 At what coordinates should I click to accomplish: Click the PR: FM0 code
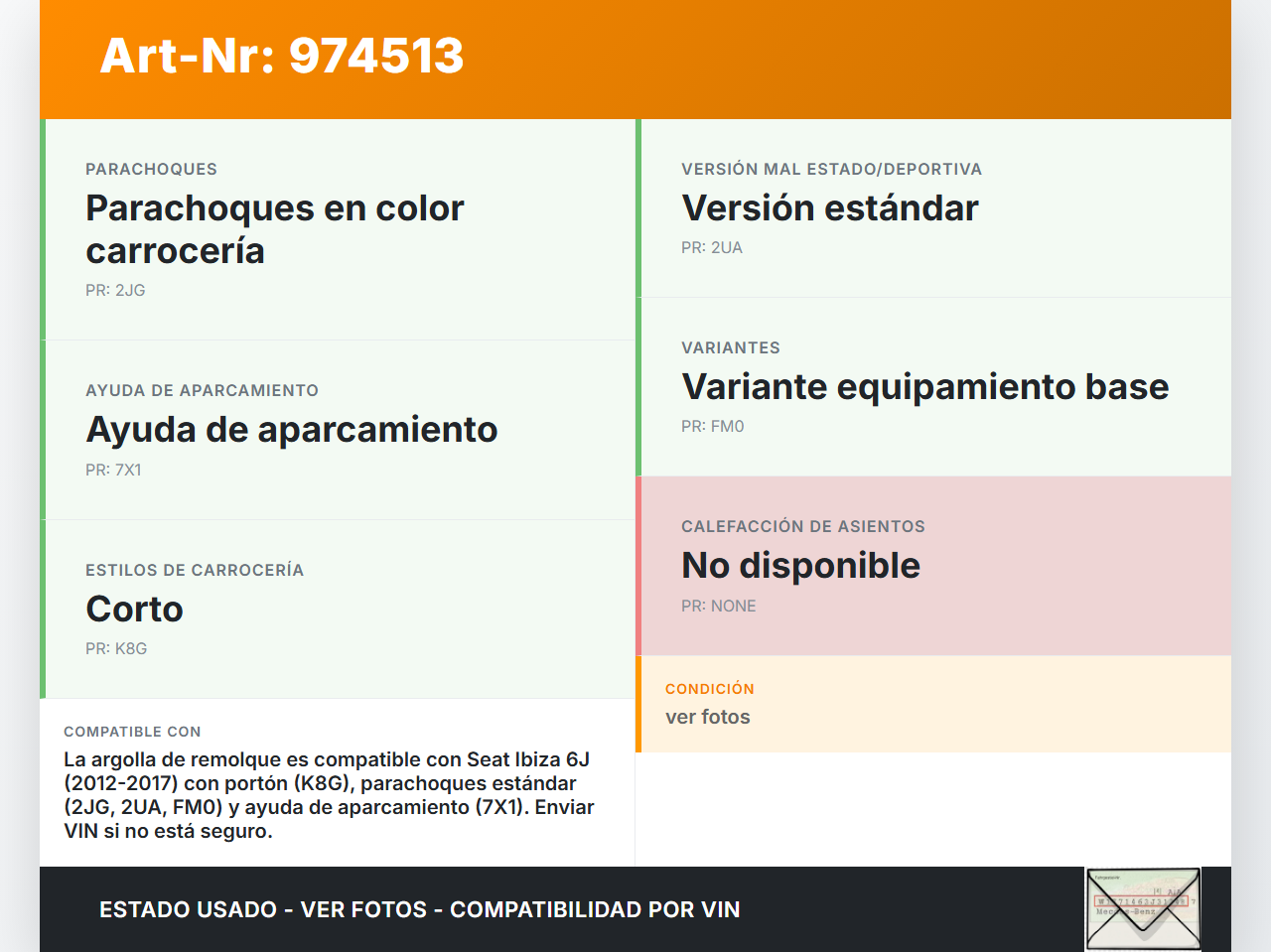[x=712, y=427]
